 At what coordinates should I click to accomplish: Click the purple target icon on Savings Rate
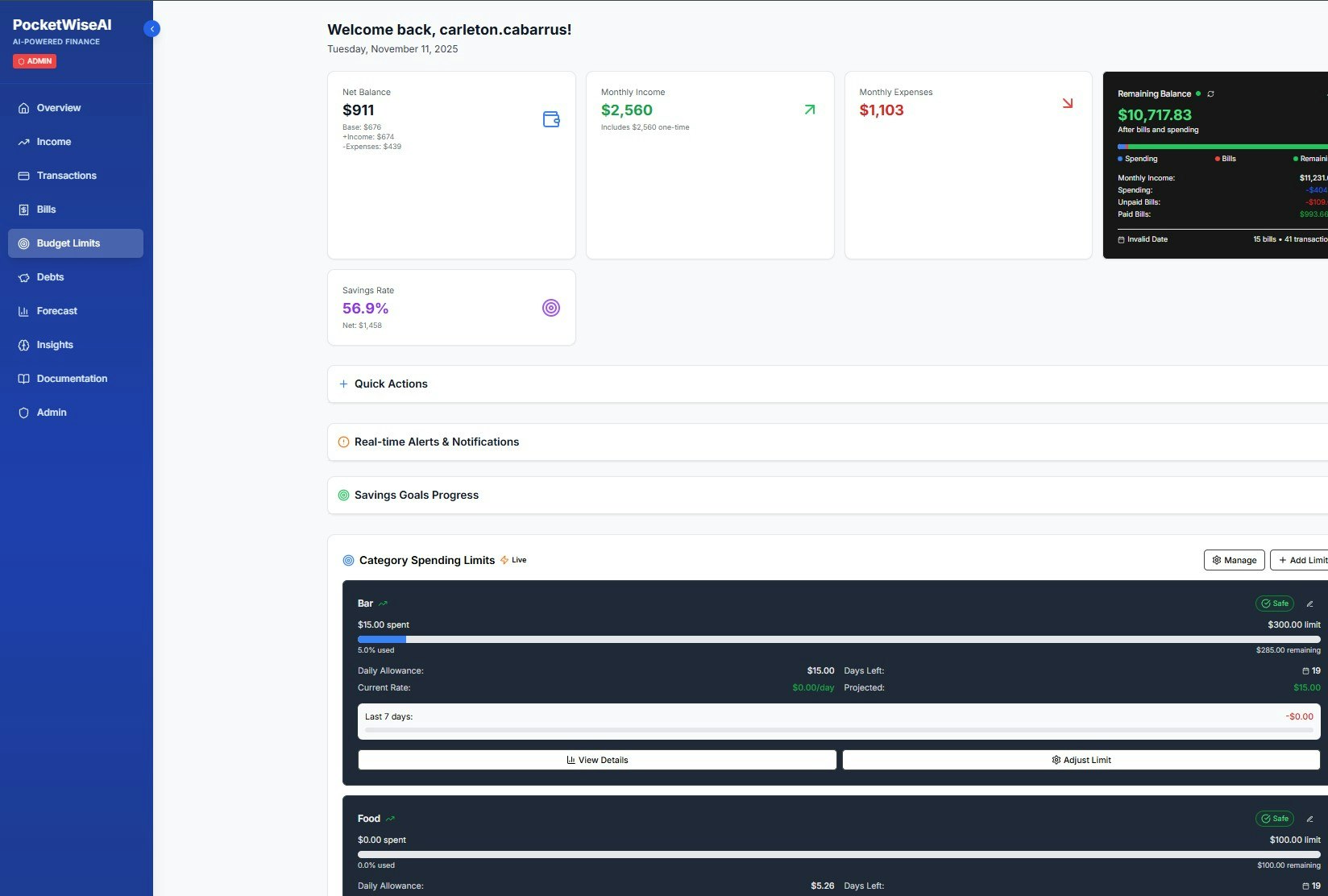pos(551,308)
